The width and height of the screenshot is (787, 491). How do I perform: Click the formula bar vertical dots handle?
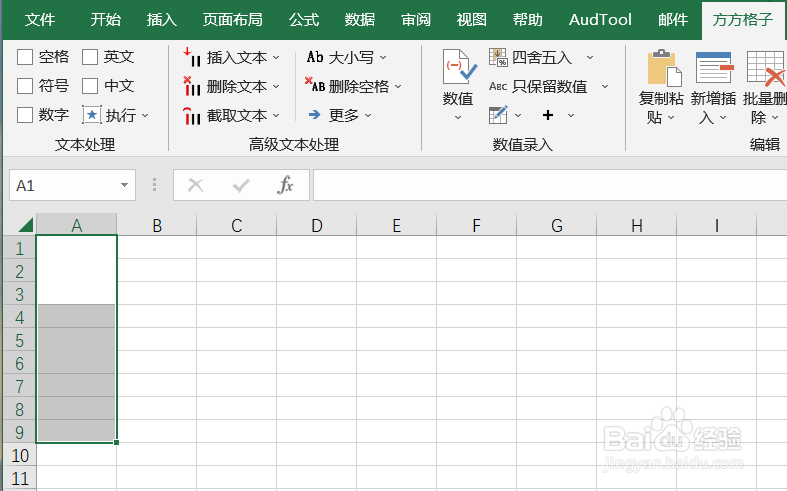point(155,185)
